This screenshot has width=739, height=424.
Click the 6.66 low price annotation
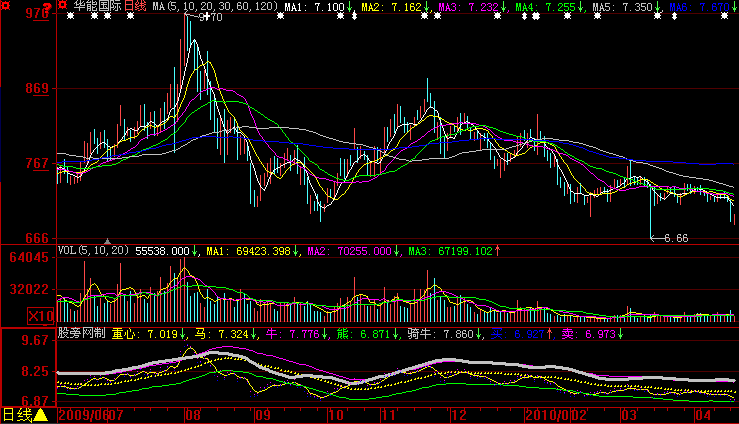click(x=676, y=238)
